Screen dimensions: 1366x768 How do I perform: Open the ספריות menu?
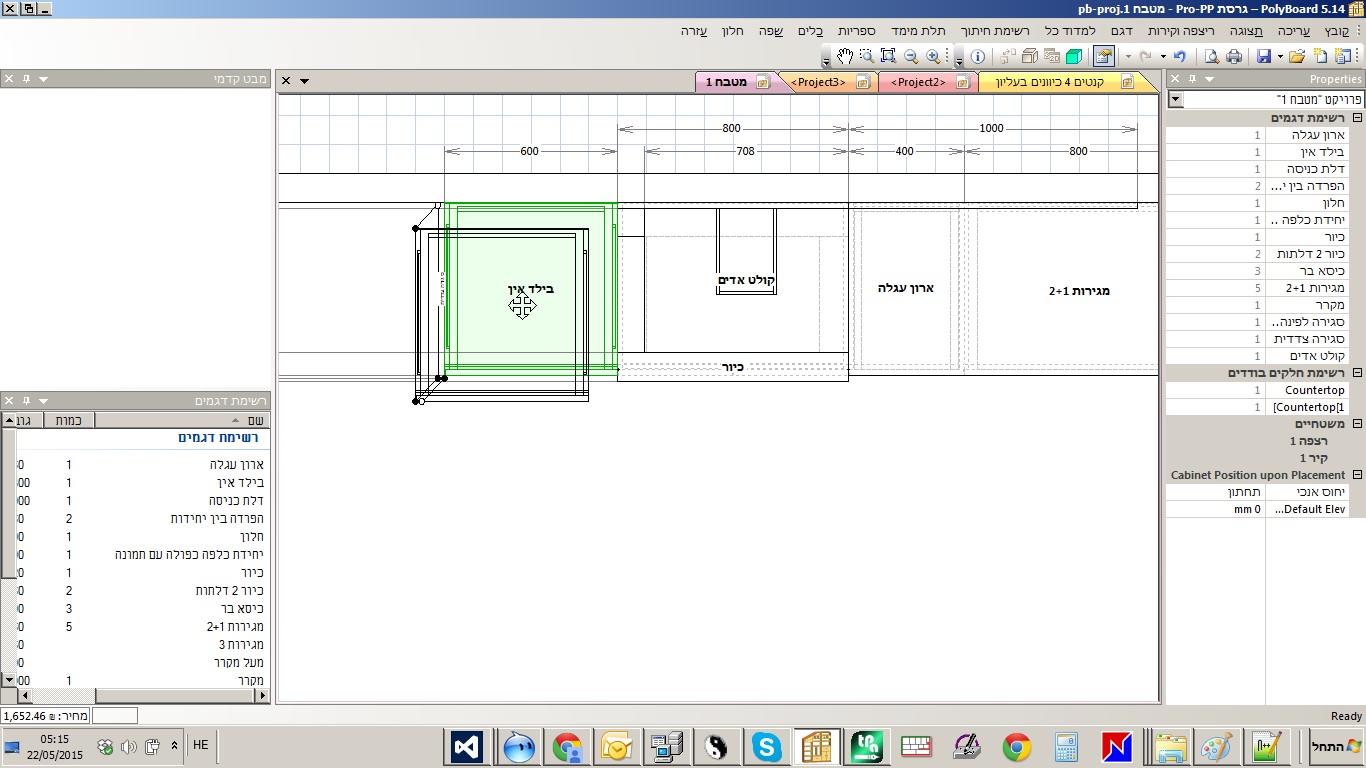coord(858,31)
